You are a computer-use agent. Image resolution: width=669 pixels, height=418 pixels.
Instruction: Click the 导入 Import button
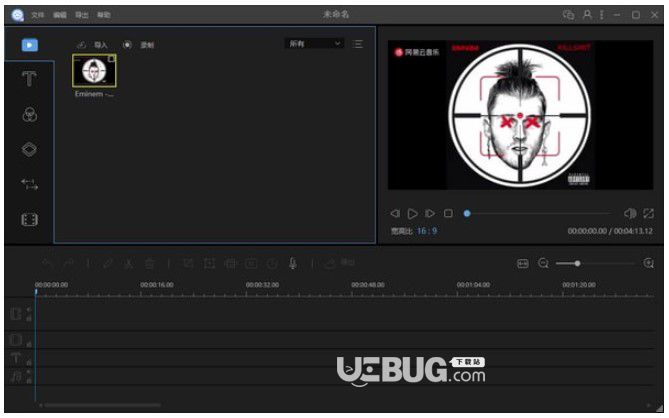[93, 45]
